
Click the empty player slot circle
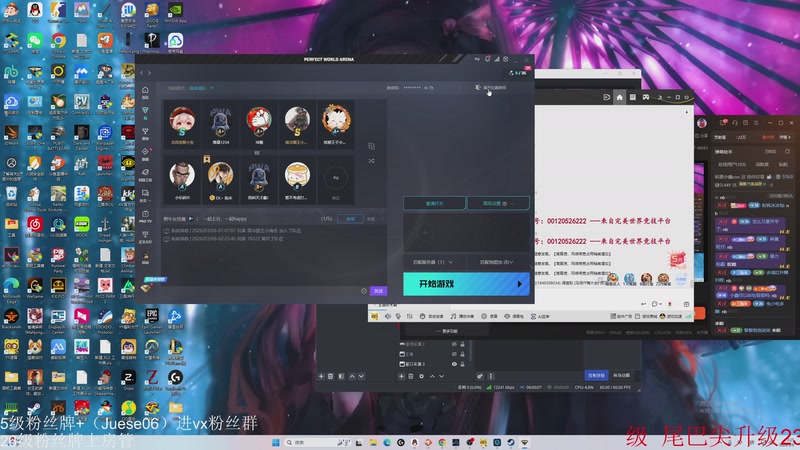point(336,178)
